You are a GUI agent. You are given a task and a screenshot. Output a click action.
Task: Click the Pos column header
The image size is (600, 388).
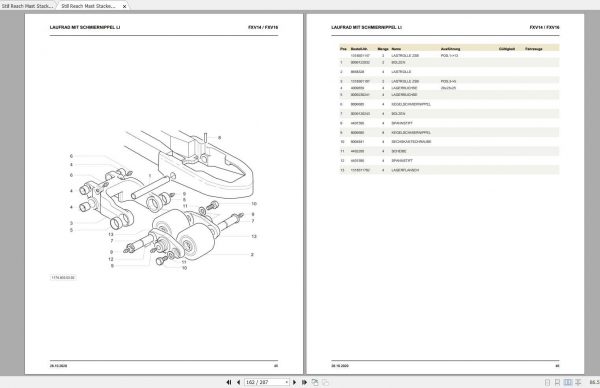pos(343,49)
